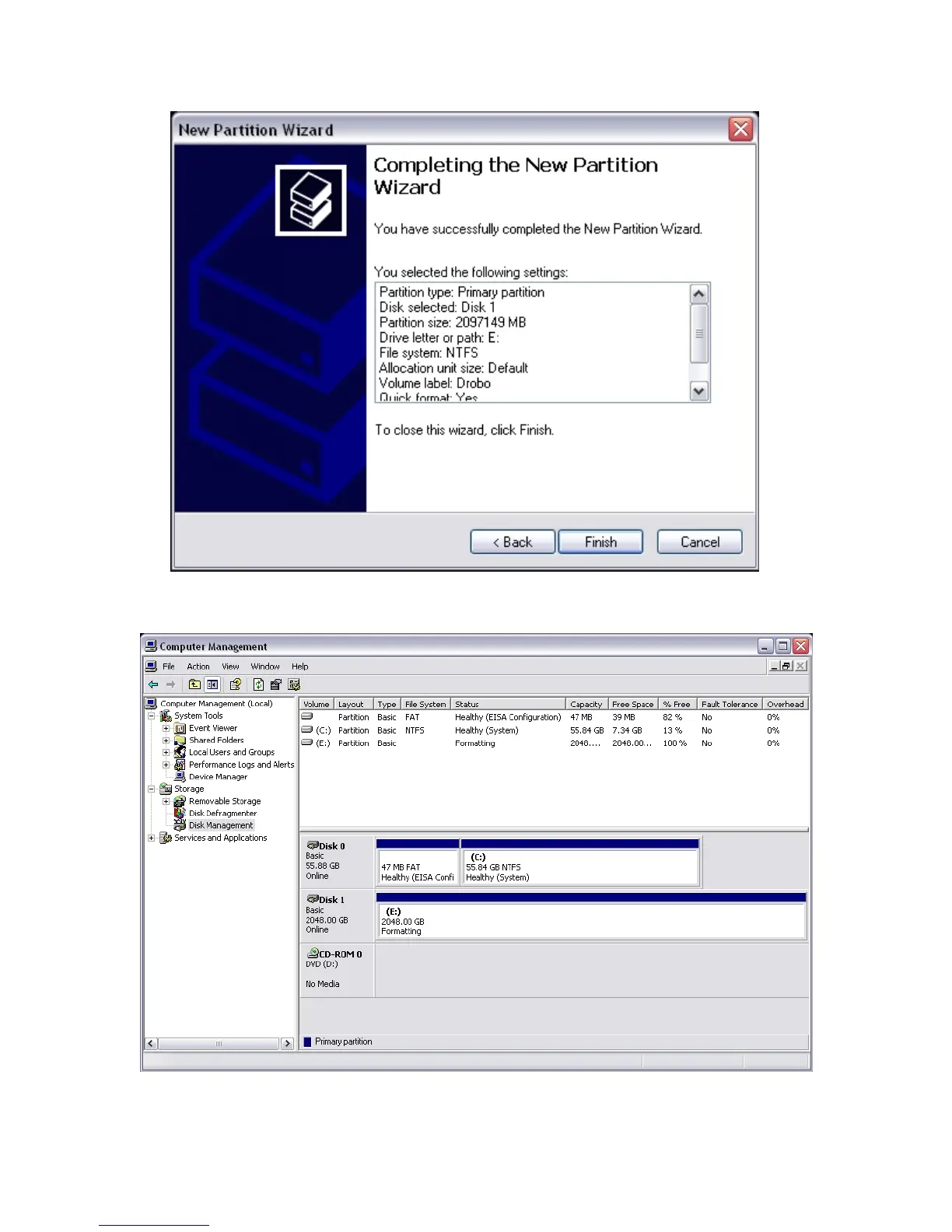Click Finish in the New Partition Wizard
Image resolution: width=952 pixels, height=1232 pixels.
click(x=600, y=542)
